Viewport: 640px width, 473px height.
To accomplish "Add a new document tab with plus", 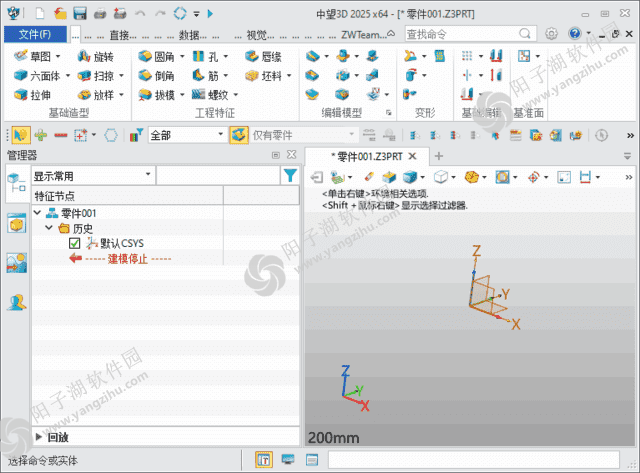I will tap(439, 156).
